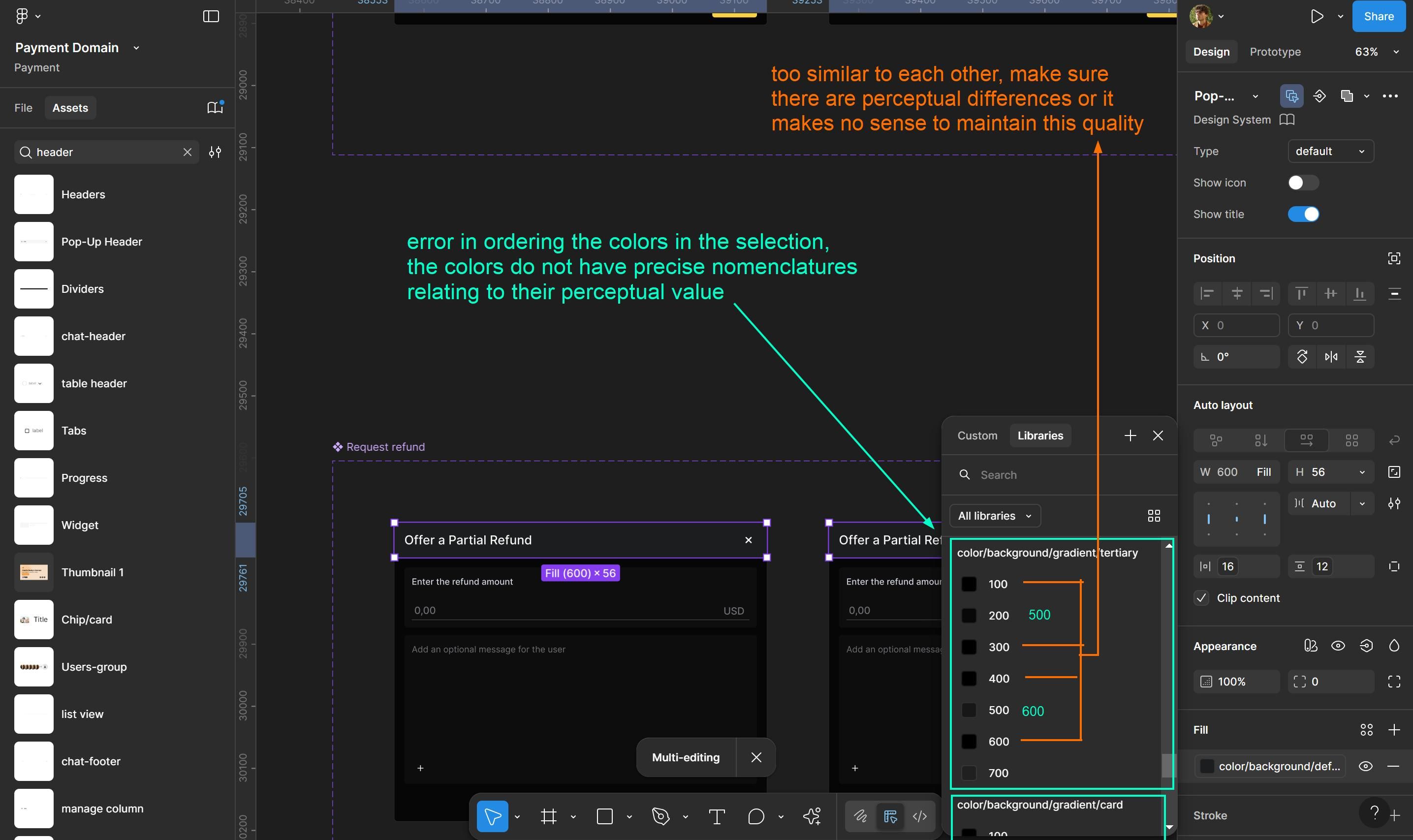Select the Move tool in toolbar
This screenshot has width=1413, height=840.
(493, 816)
